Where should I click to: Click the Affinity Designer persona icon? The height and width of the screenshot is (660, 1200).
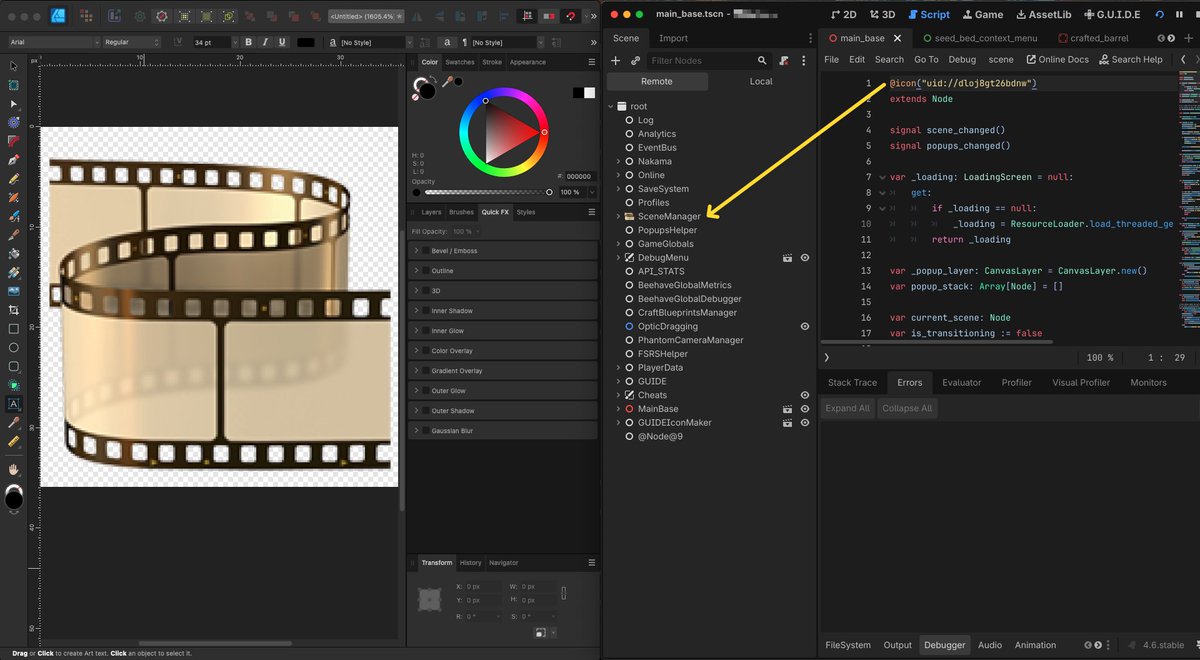click(57, 16)
